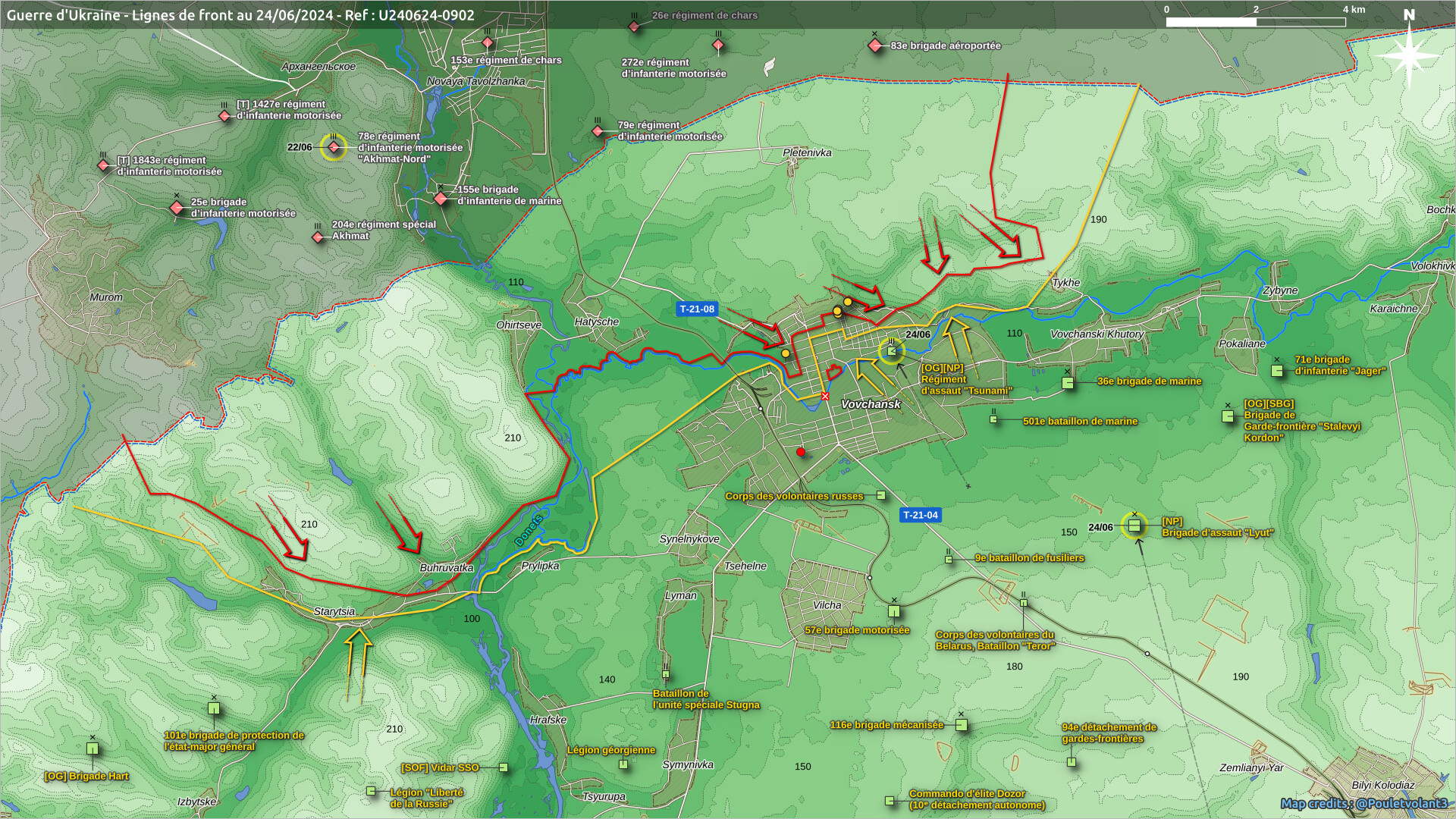Click the map title text with reference U240624-0902
The width and height of the screenshot is (1456, 819).
click(x=240, y=15)
